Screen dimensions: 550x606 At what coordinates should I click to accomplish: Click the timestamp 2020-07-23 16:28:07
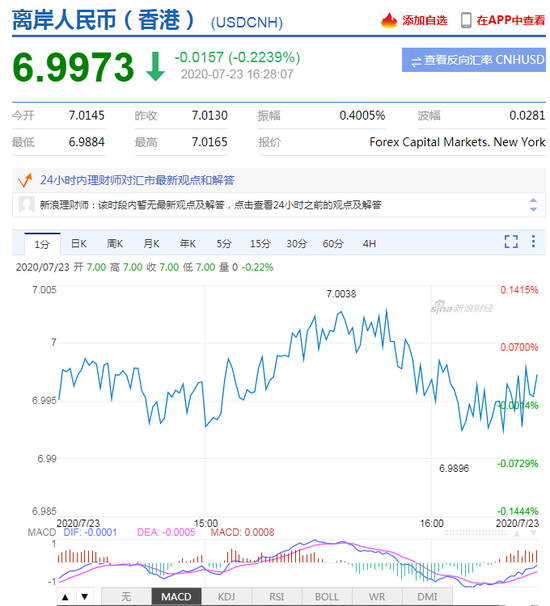[237, 74]
